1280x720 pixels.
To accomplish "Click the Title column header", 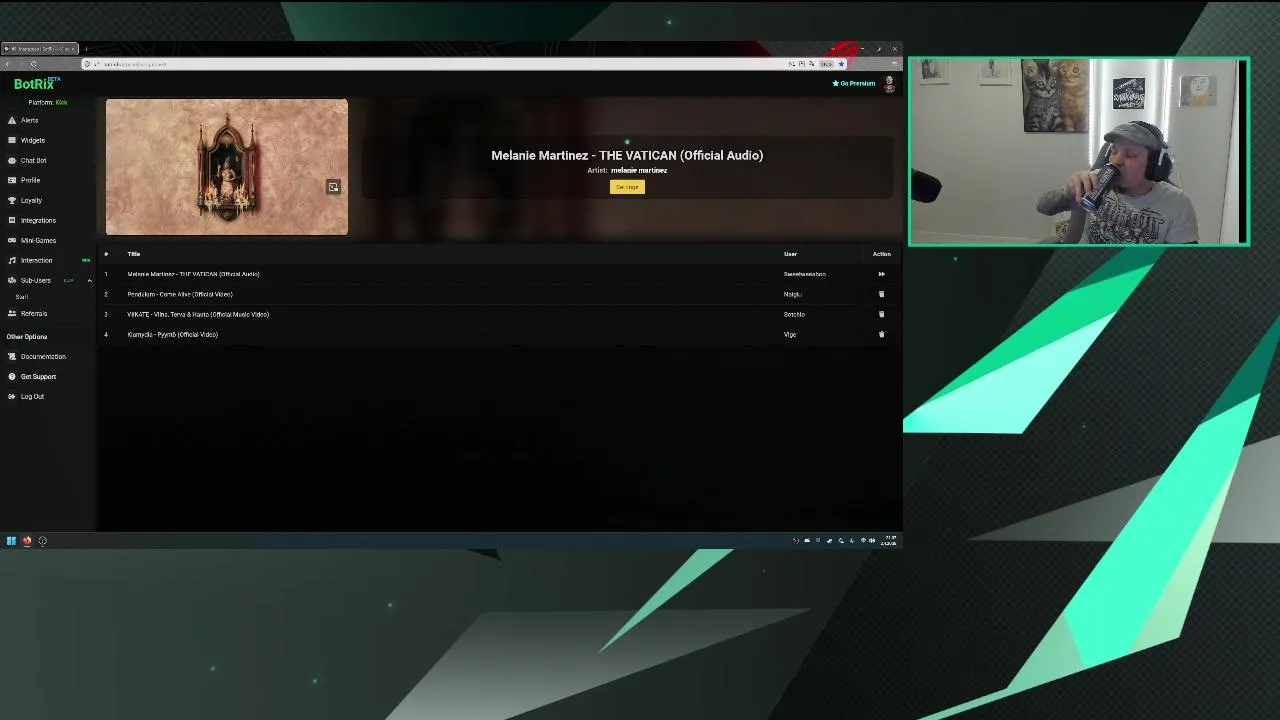I will pyautogui.click(x=133, y=254).
